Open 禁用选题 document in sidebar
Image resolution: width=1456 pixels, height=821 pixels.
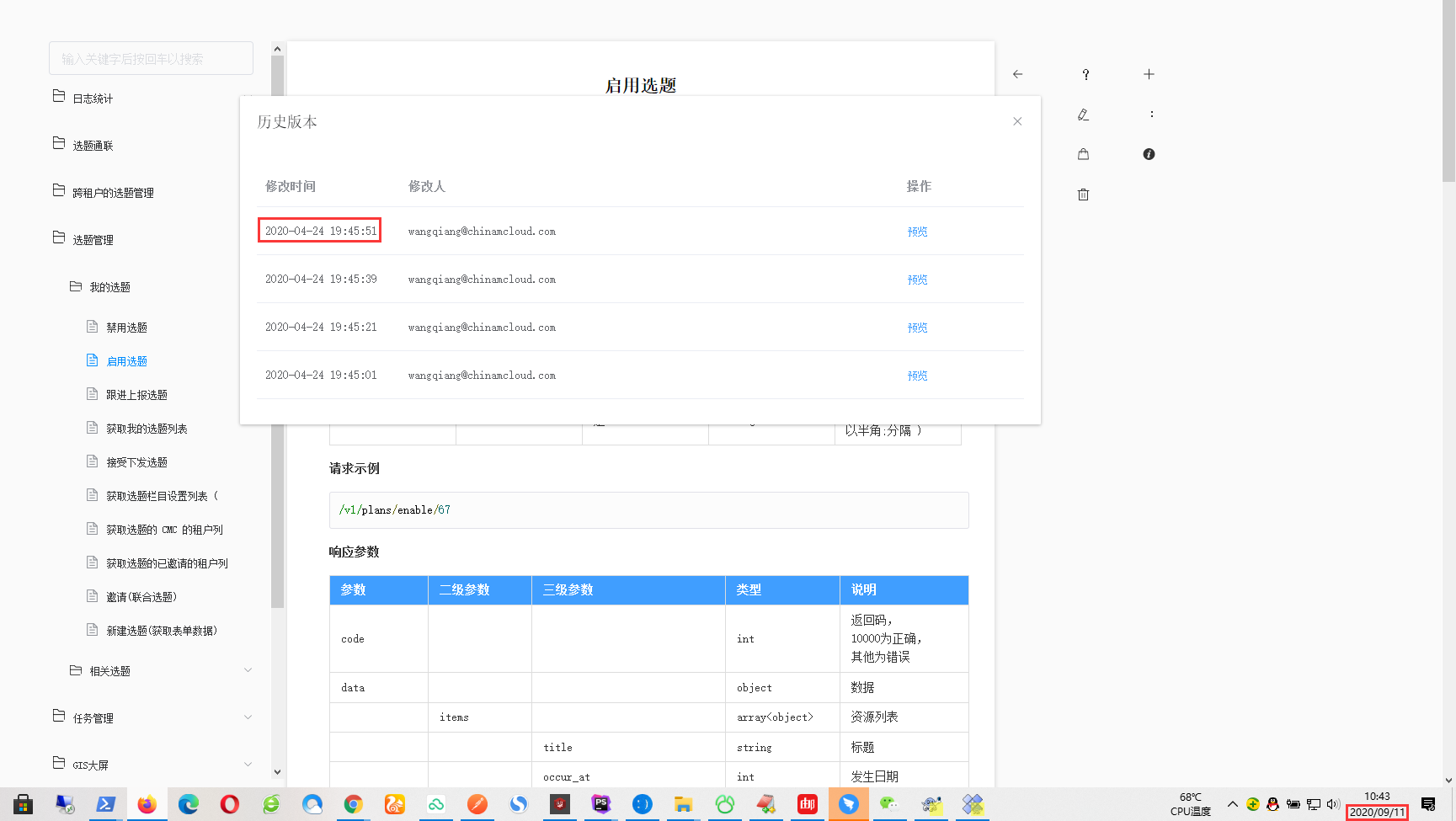tap(126, 328)
